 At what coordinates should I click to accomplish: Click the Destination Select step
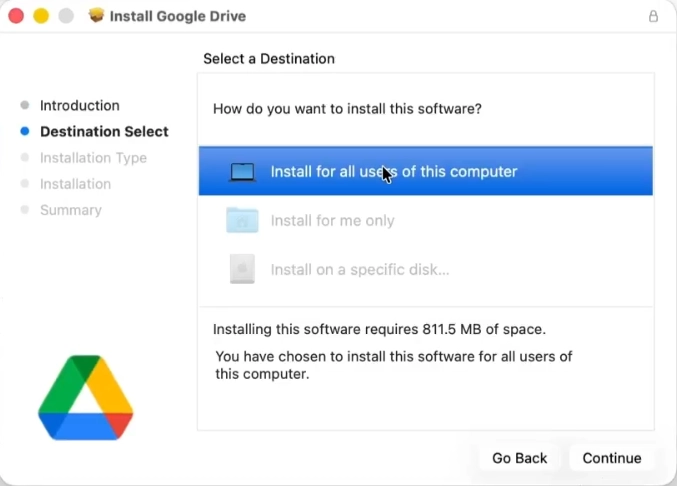(104, 131)
